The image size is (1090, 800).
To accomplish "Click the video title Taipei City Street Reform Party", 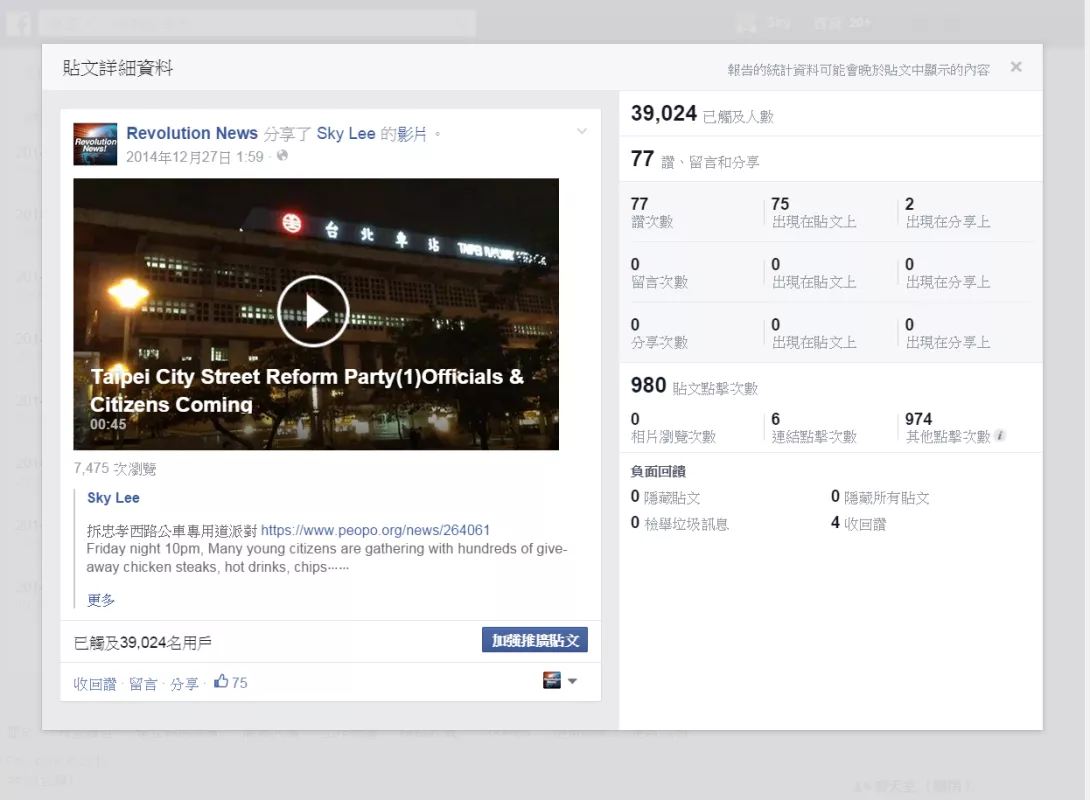I will (x=307, y=390).
